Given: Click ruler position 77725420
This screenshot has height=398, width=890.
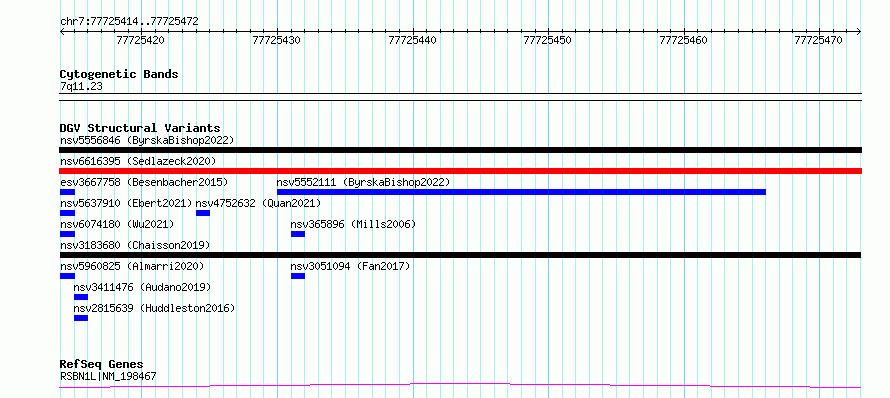Looking at the screenshot, I should 140,40.
